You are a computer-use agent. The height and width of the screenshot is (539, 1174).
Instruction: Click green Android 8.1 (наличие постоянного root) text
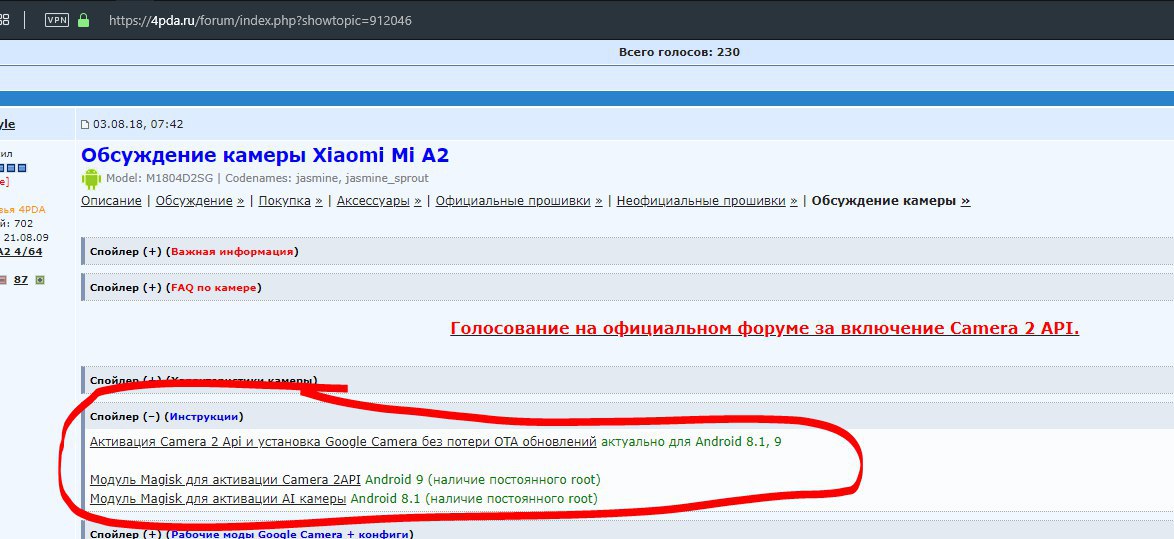point(474,498)
